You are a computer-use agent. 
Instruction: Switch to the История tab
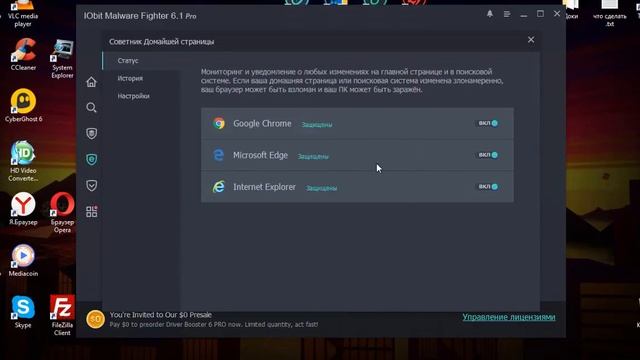tap(130, 78)
